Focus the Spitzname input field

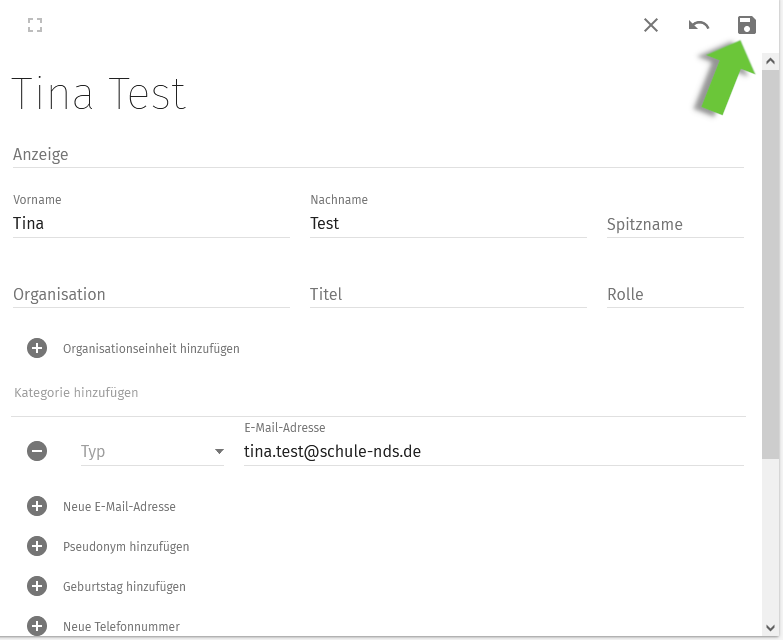(x=675, y=224)
